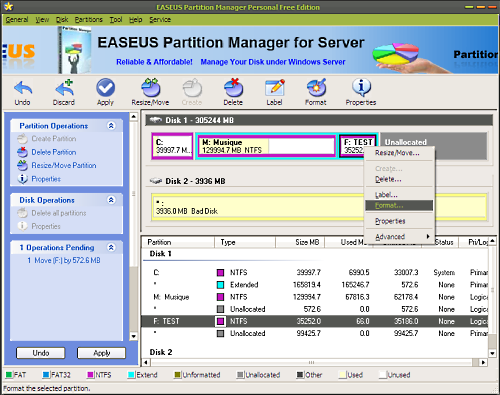
Task: Click the Undo toolbar icon
Action: tap(23, 88)
